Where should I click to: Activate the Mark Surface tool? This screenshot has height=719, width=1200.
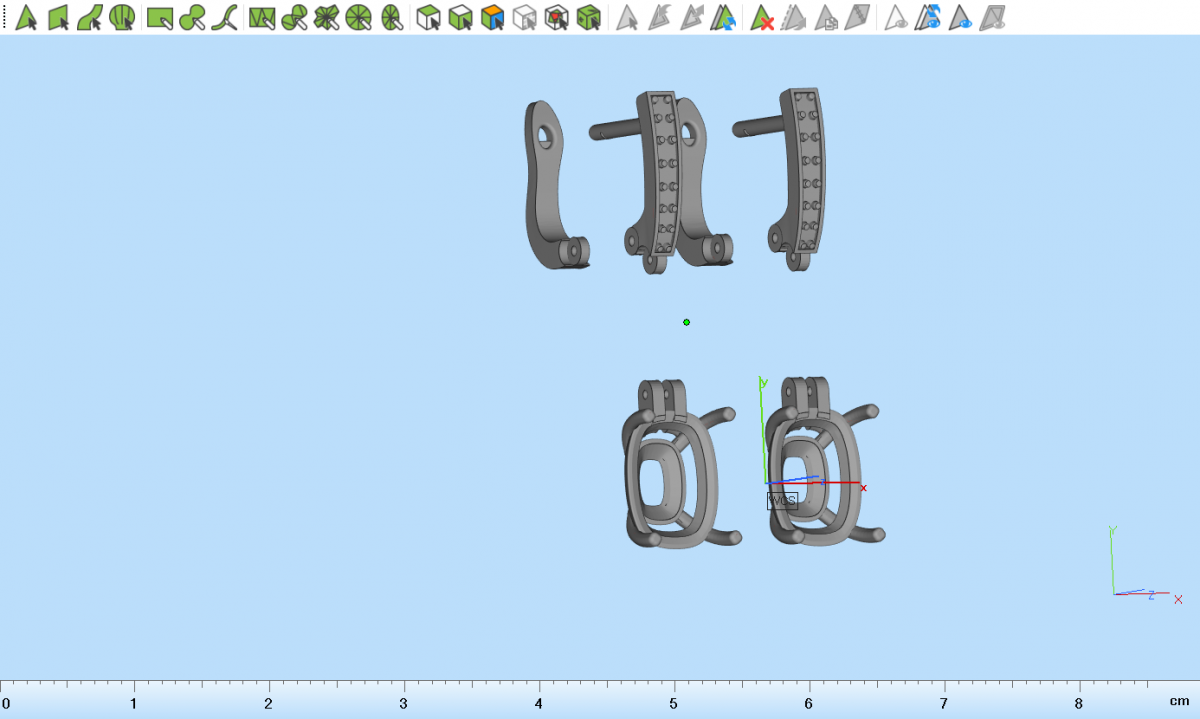[90, 17]
